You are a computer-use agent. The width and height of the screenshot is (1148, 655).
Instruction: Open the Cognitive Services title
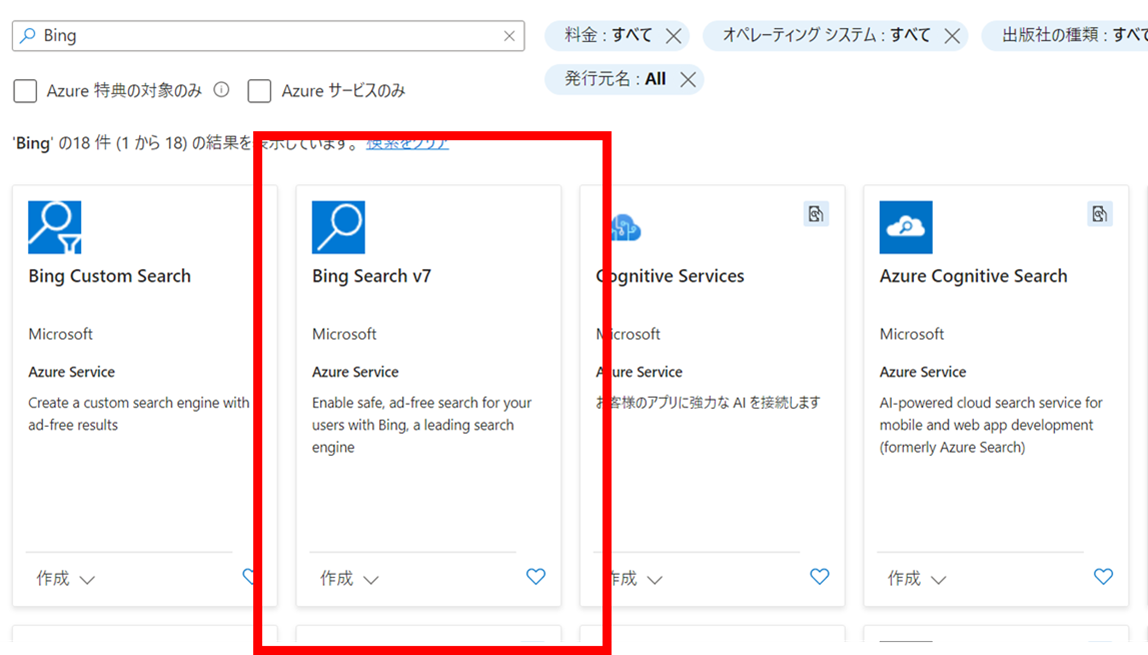[670, 276]
